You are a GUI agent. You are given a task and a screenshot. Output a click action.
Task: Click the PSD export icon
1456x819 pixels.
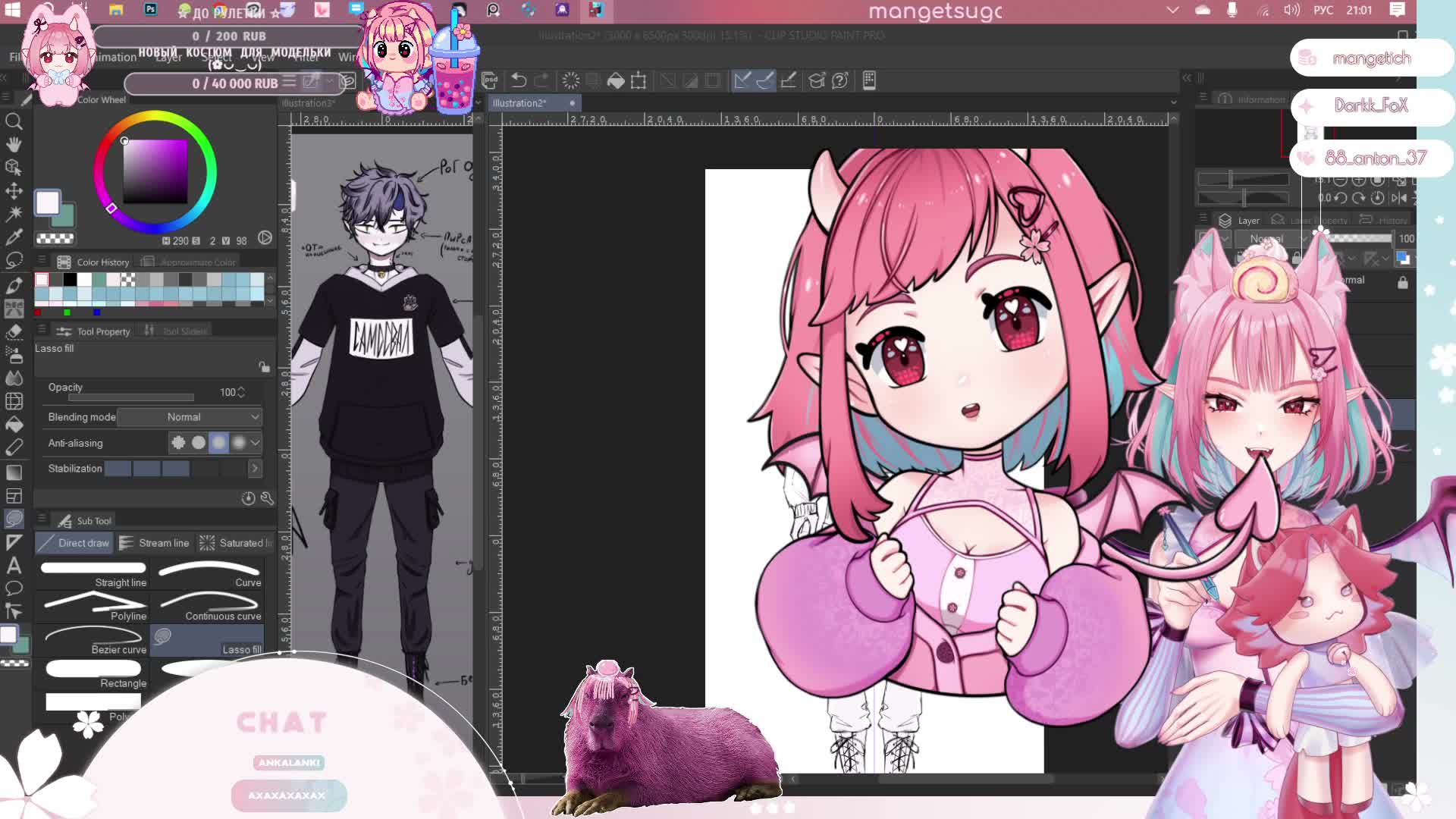click(490, 80)
